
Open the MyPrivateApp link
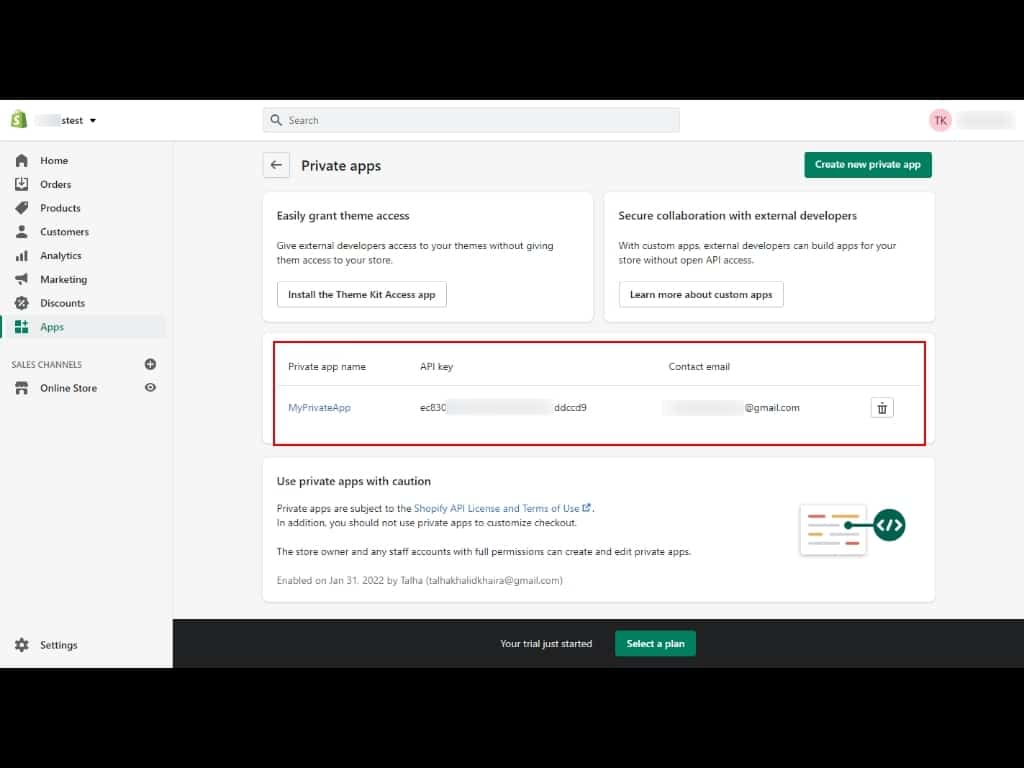[x=319, y=408]
